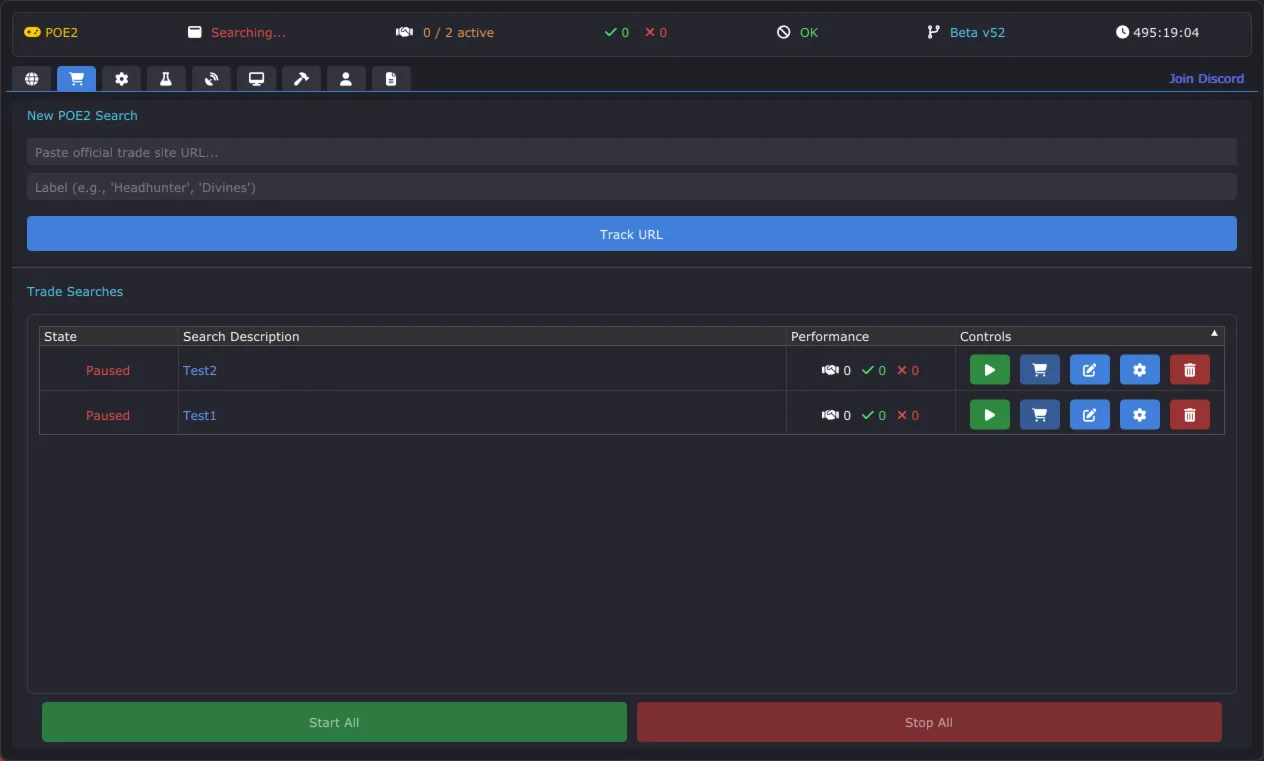Click the cart icon for Test1
The image size is (1264, 761).
coord(1039,415)
